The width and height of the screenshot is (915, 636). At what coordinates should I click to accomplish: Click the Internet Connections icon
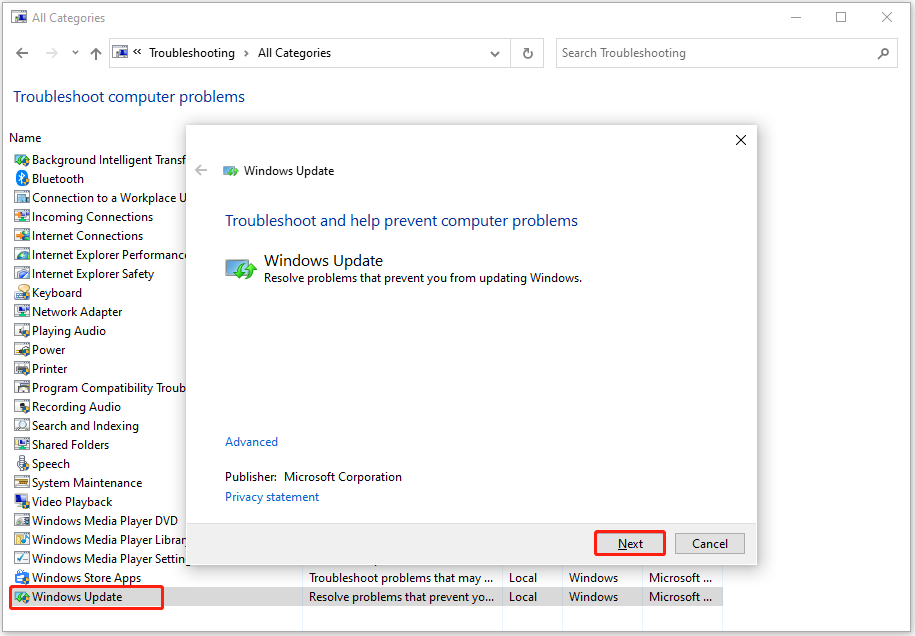coord(22,236)
